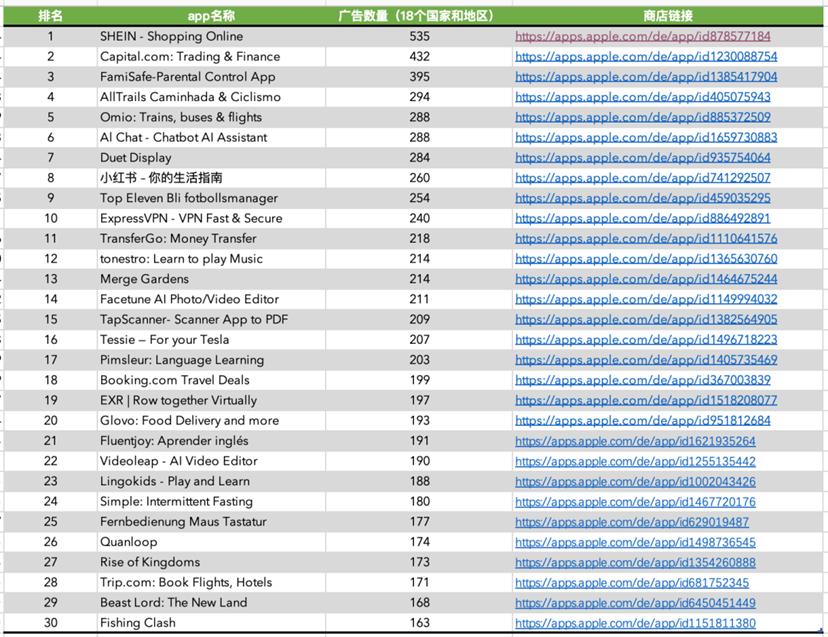
Task: Select ad count cell 432
Action: pyautogui.click(x=419, y=57)
